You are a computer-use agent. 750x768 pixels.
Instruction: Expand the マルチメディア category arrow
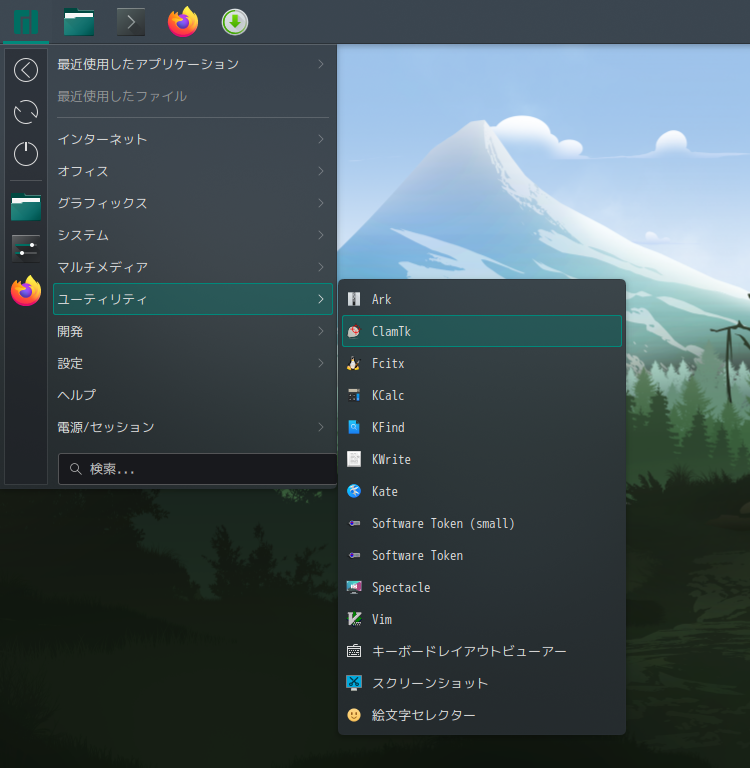coord(321,267)
